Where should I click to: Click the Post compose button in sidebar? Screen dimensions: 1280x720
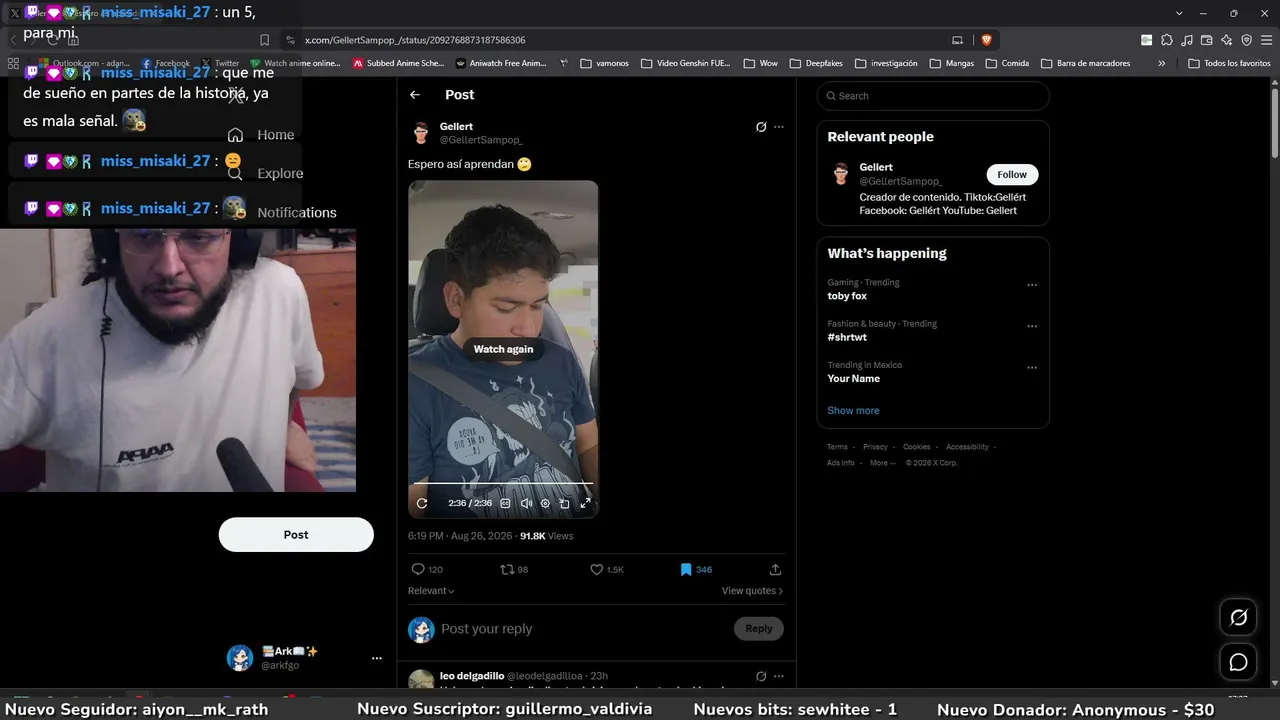click(296, 535)
